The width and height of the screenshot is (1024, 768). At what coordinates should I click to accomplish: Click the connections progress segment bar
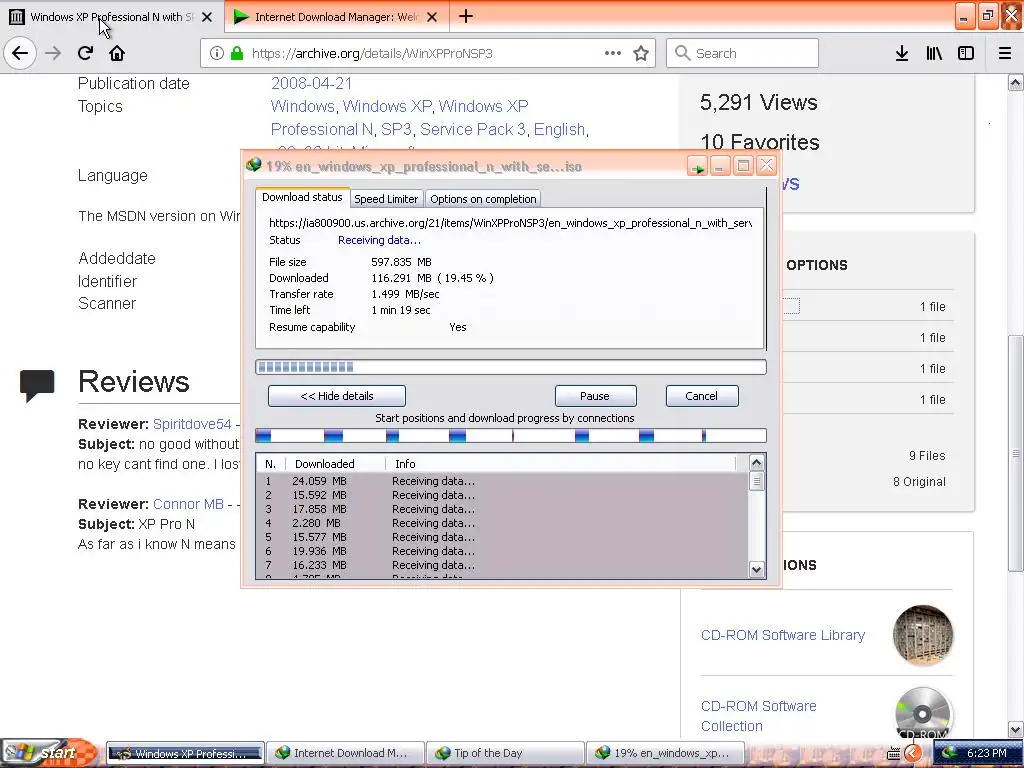[511, 436]
